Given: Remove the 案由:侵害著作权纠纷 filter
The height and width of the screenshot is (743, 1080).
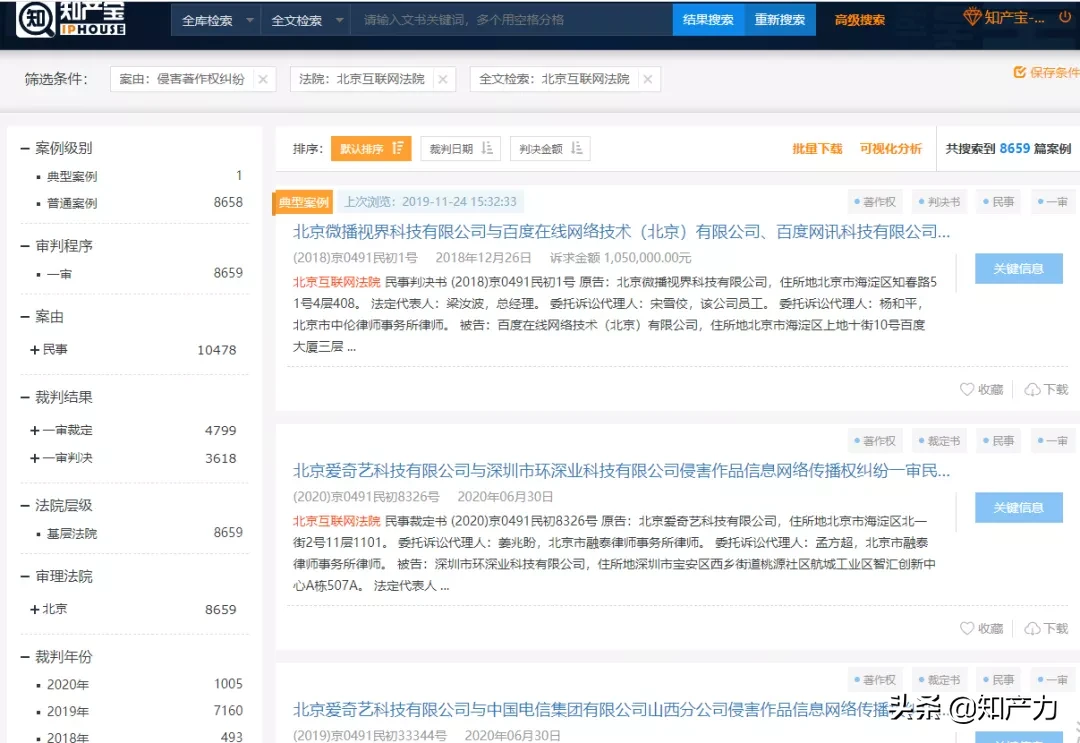Looking at the screenshot, I should tap(263, 79).
